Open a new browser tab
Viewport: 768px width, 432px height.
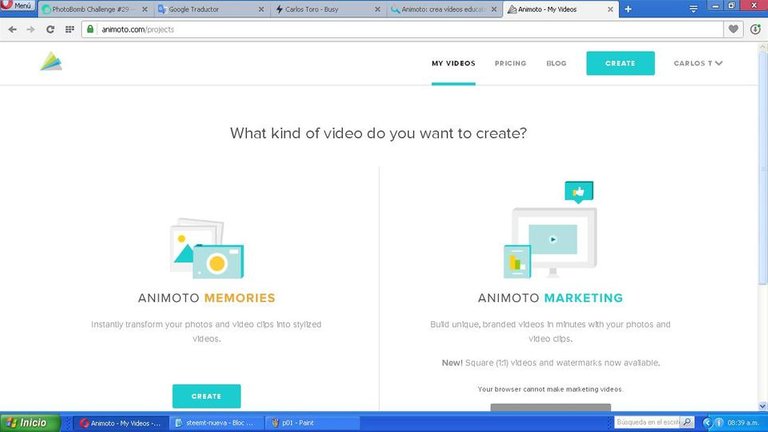628,9
